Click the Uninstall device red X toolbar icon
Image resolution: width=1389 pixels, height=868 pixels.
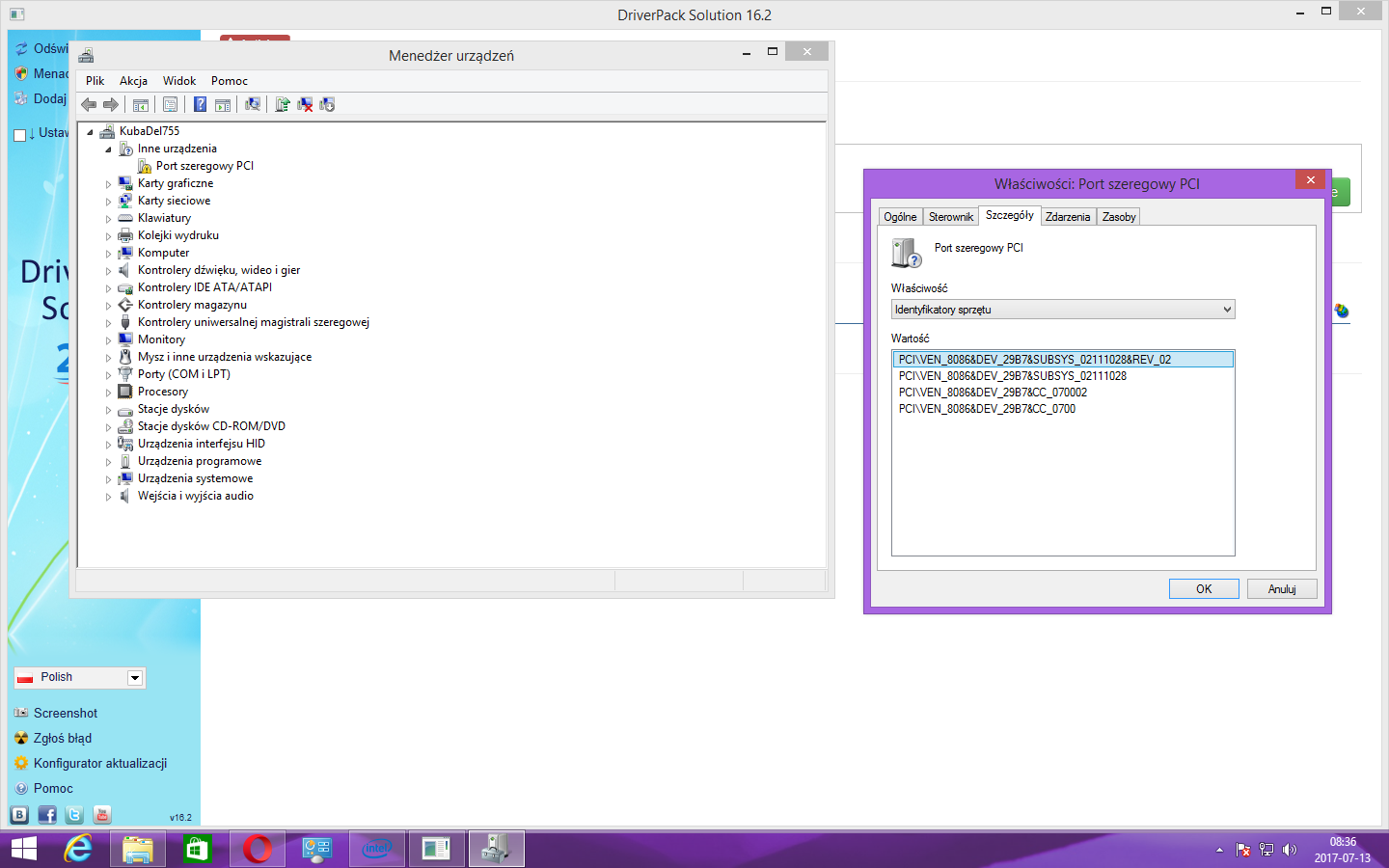[305, 104]
